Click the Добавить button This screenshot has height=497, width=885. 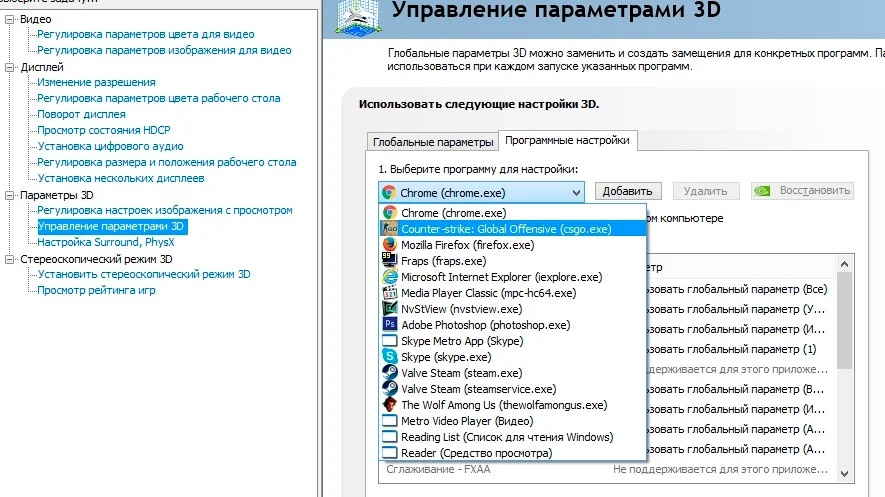[x=628, y=191]
